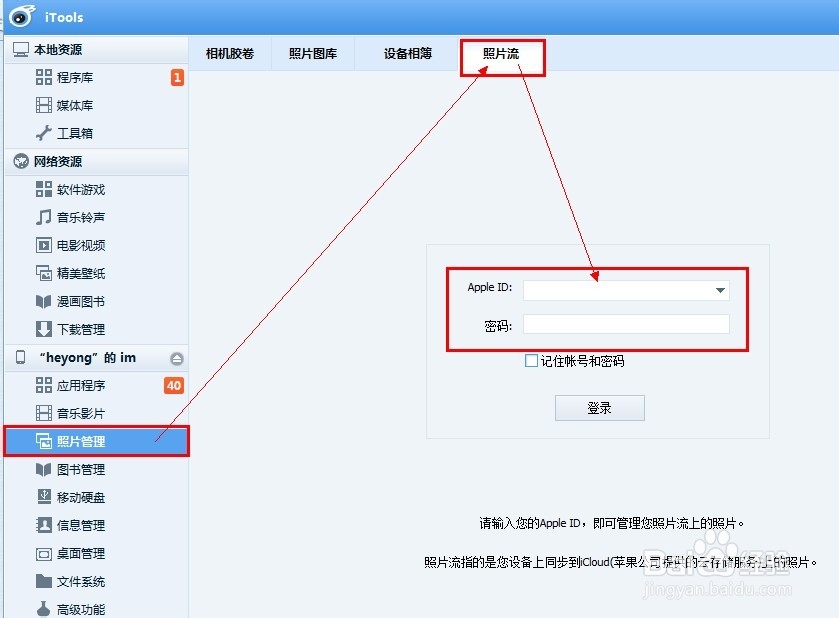Select the "heyong" 的 im device header
The image size is (839, 618).
[x=96, y=358]
